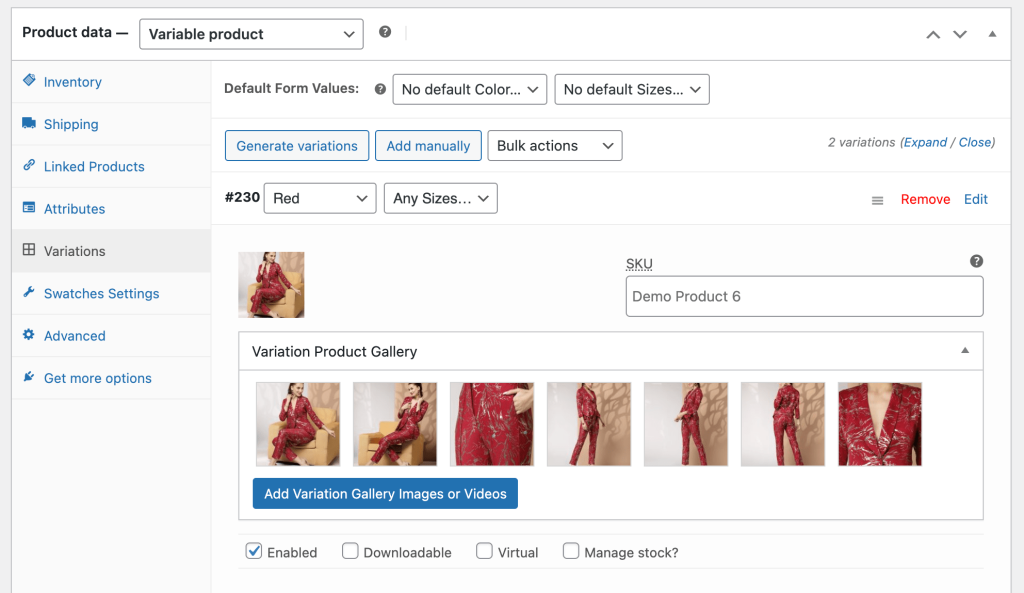Collapse the Variation Product Gallery panel

point(965,351)
